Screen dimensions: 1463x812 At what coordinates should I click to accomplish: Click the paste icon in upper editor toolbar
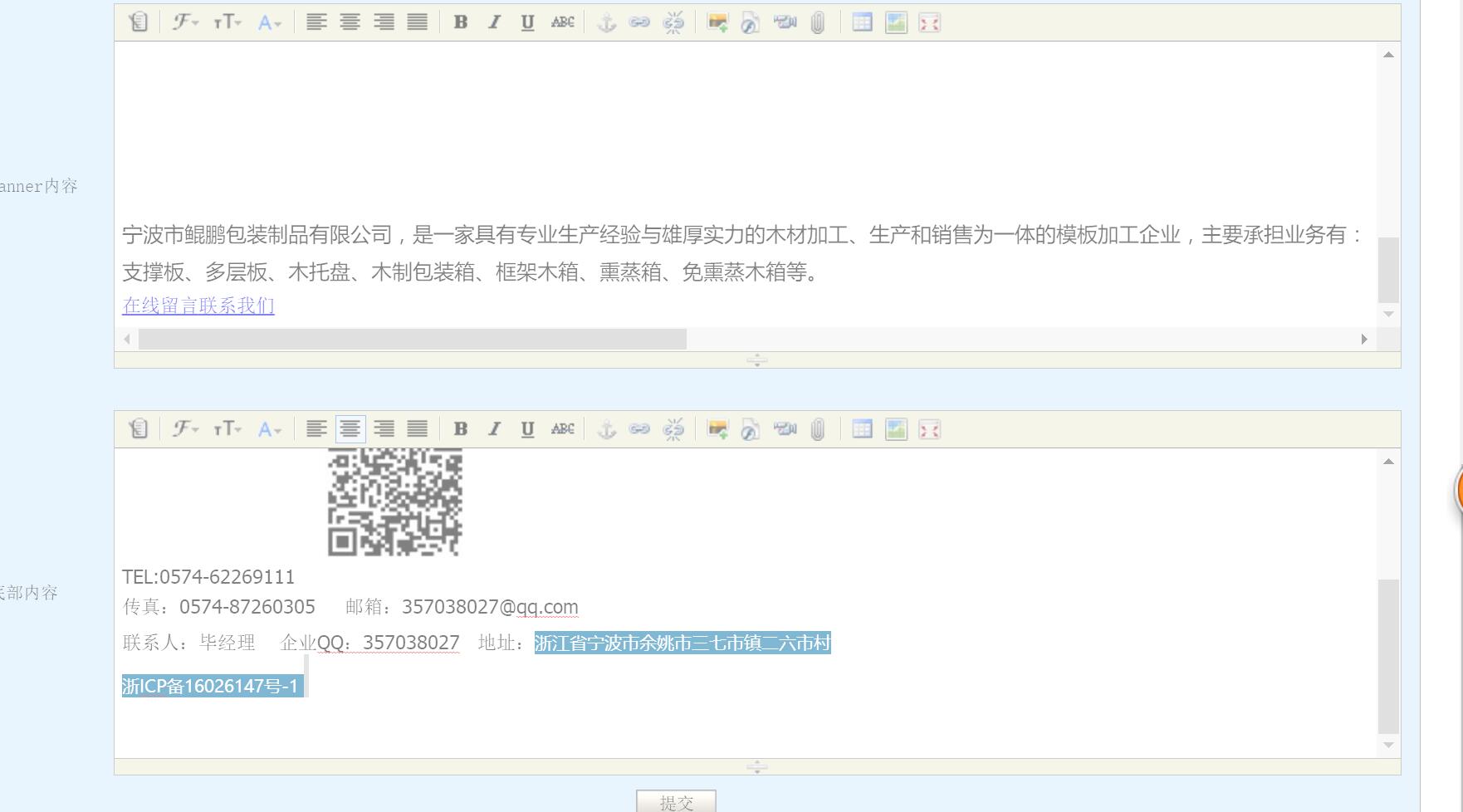pyautogui.click(x=139, y=22)
